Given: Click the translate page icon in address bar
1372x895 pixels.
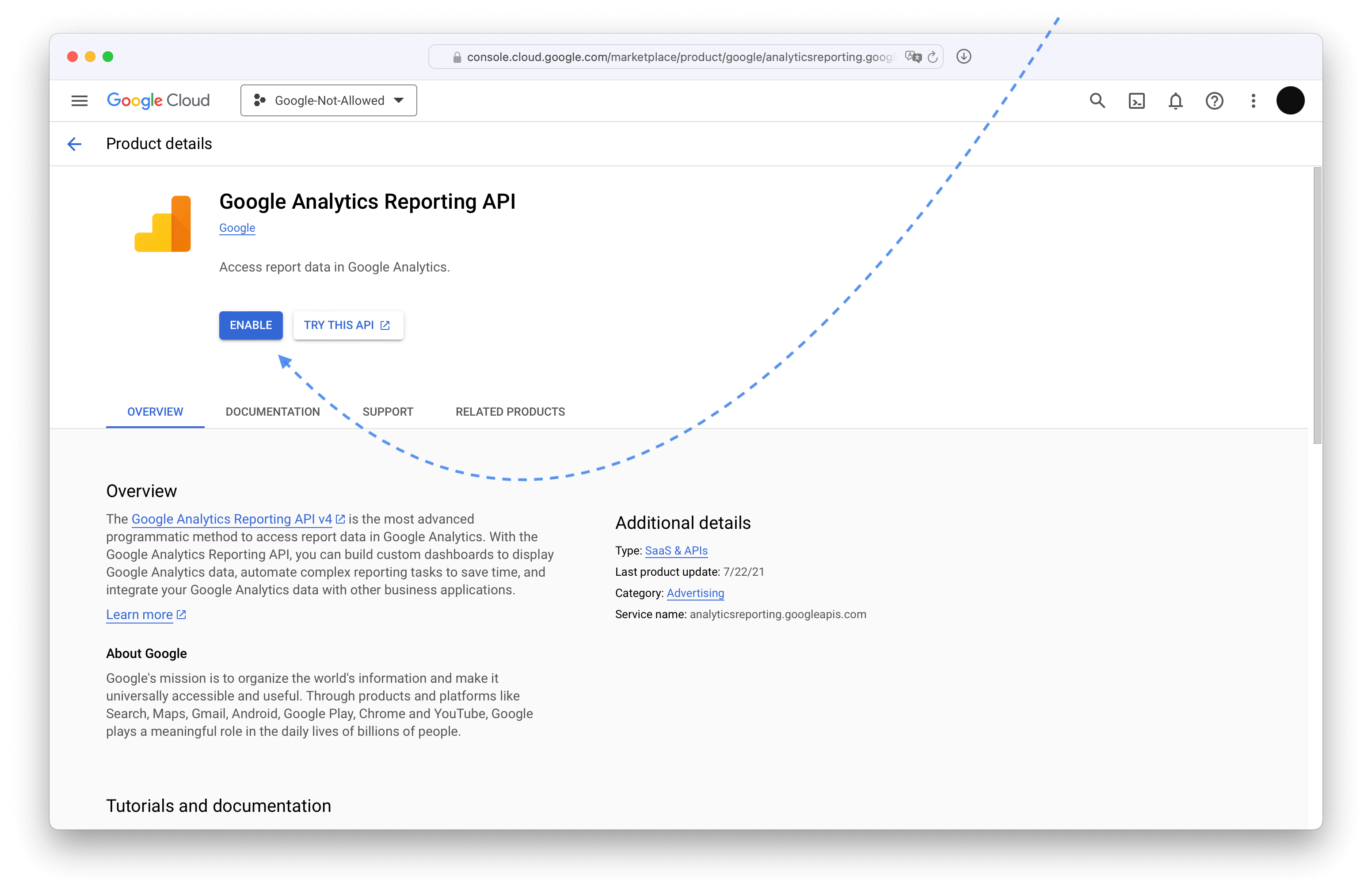Looking at the screenshot, I should pyautogui.click(x=913, y=57).
